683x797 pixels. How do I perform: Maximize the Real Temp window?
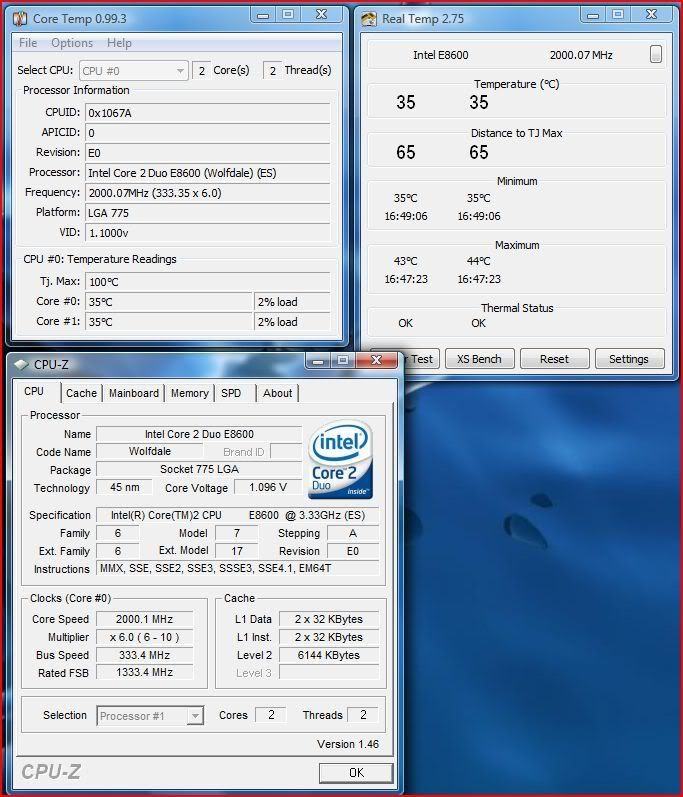click(617, 15)
